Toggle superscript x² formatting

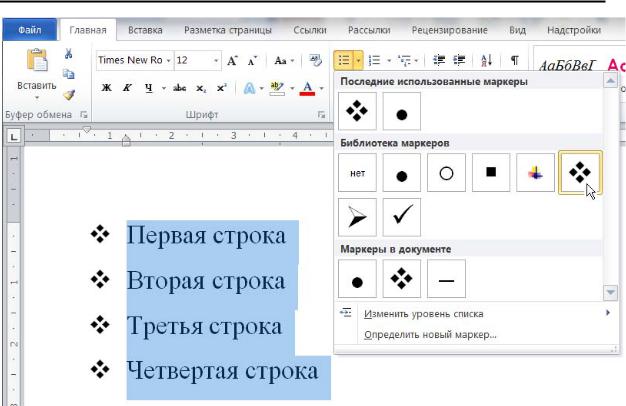222,88
